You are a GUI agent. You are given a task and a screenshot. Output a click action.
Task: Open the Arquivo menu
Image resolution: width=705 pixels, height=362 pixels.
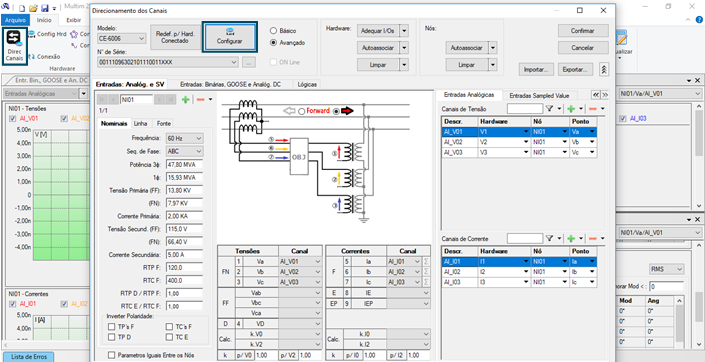point(15,20)
